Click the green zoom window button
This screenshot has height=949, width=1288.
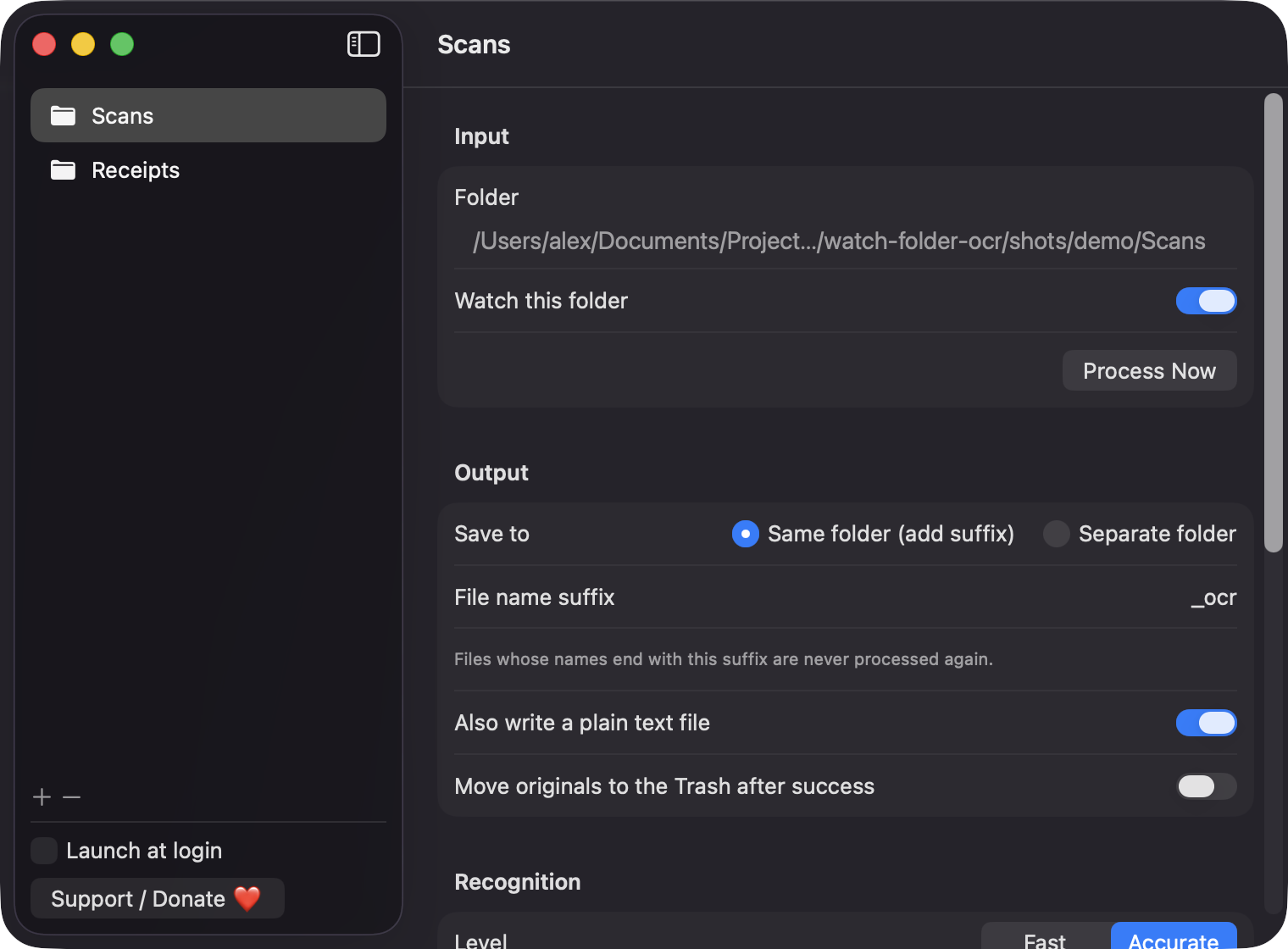click(x=122, y=44)
